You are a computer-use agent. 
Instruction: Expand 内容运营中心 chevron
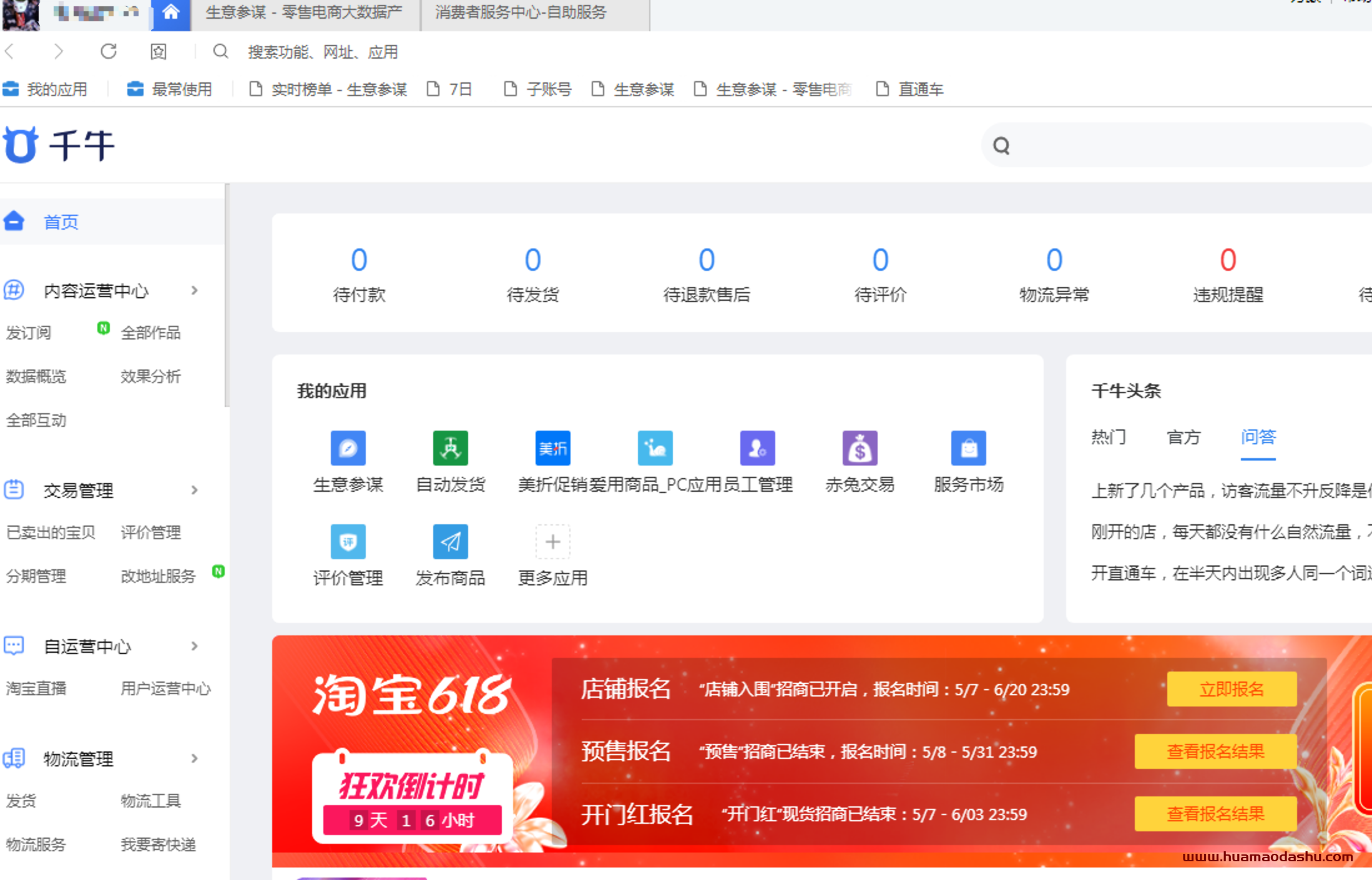(x=195, y=290)
